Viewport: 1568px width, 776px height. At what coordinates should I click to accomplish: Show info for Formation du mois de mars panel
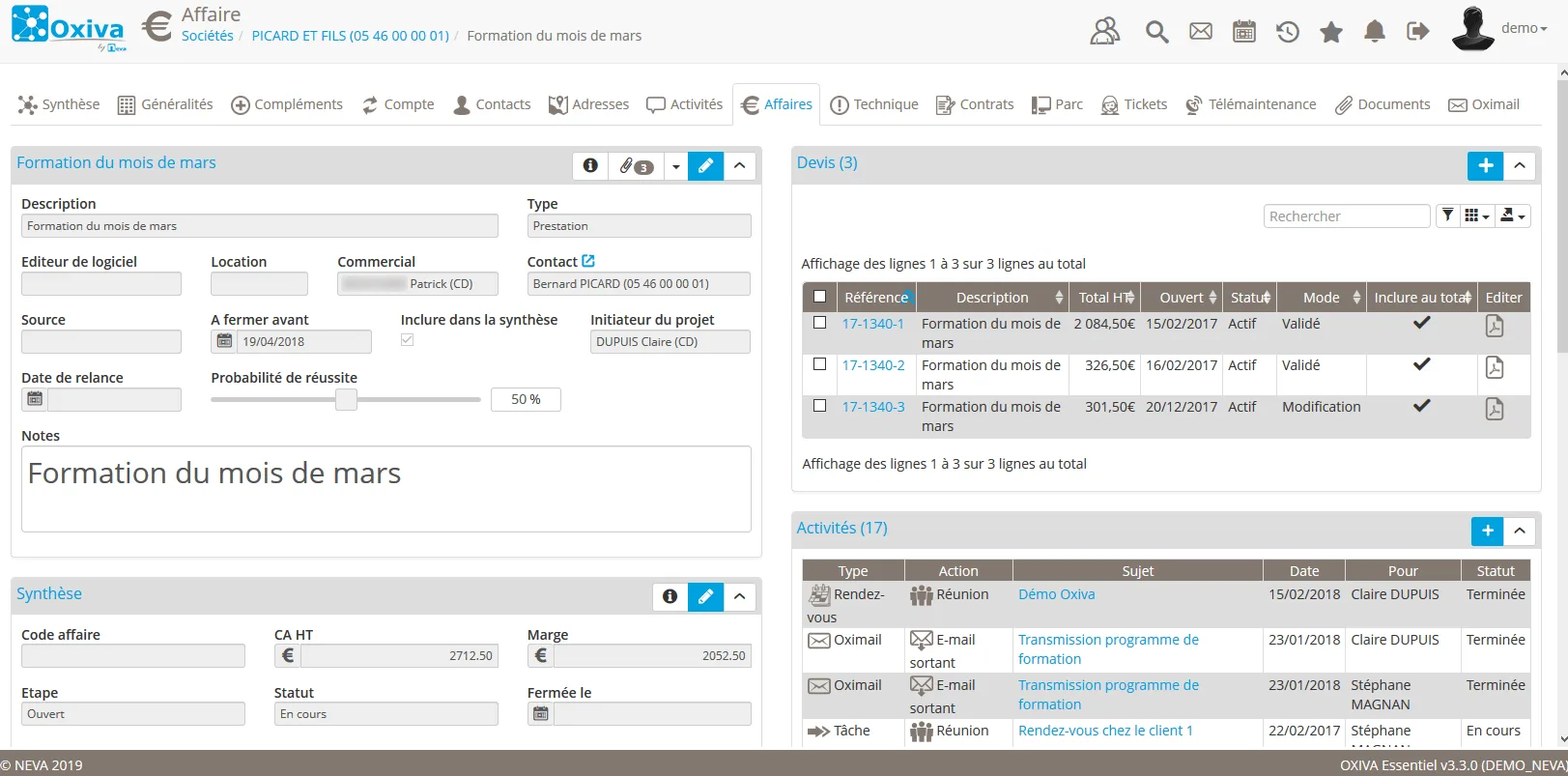pos(590,165)
